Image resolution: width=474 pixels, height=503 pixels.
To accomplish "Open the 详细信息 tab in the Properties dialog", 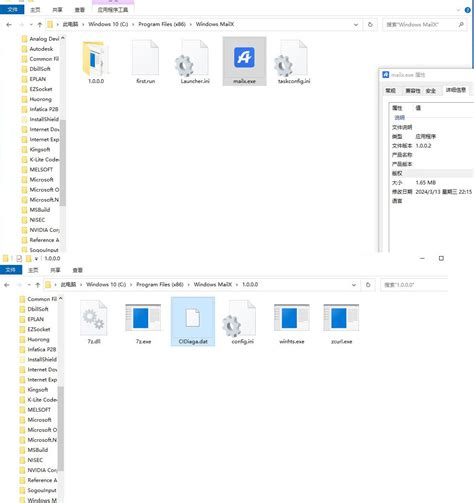I will 456,90.
